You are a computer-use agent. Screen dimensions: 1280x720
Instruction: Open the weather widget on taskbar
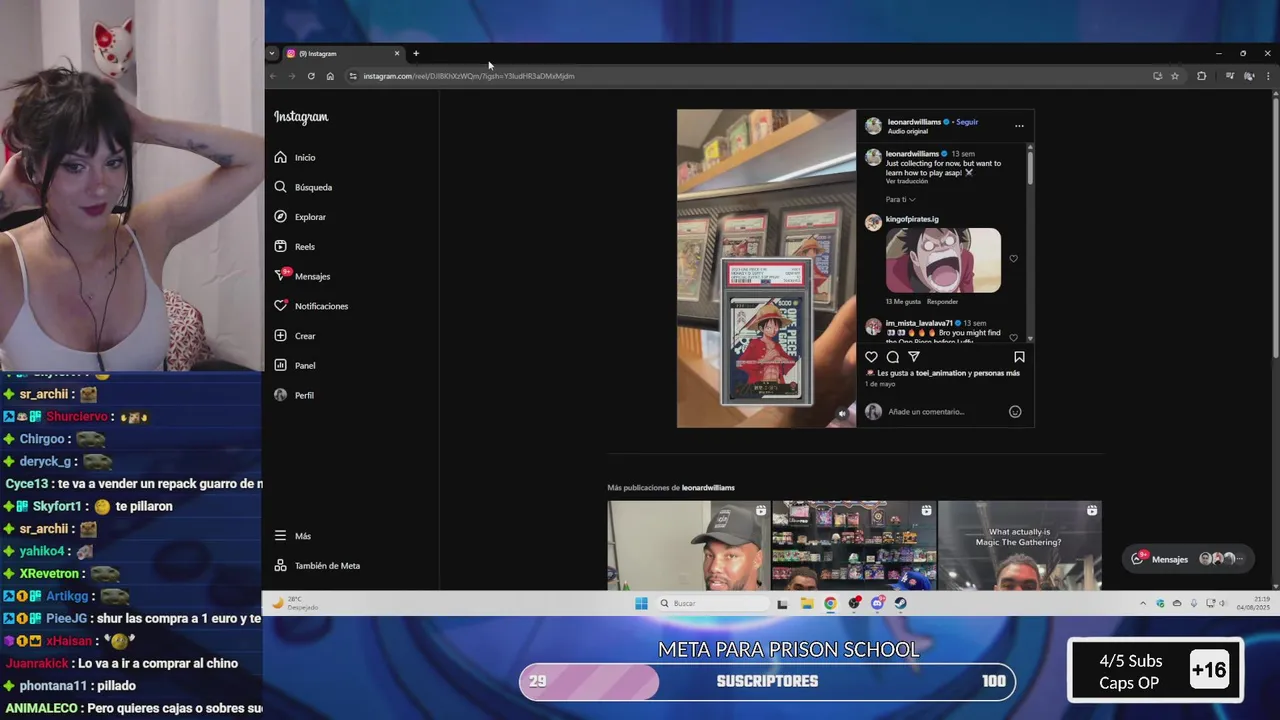(x=295, y=603)
